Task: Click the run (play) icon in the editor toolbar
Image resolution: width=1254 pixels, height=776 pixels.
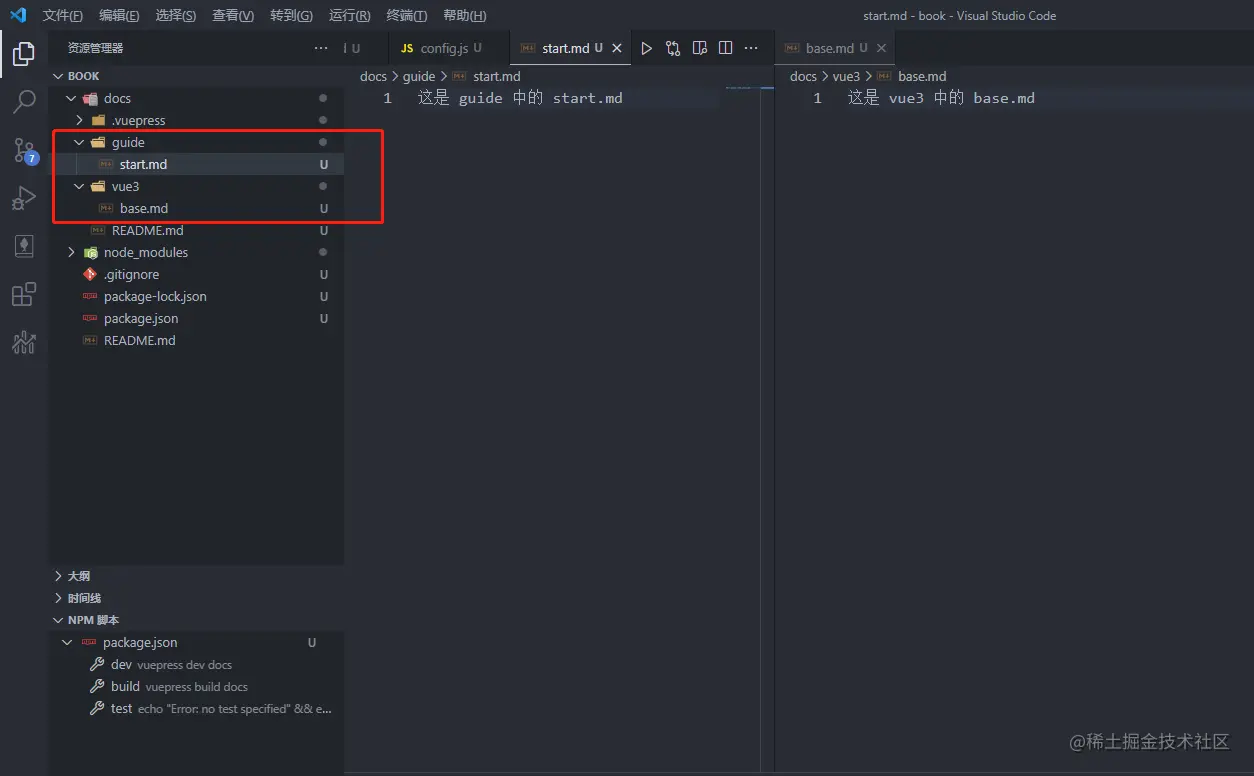Action: tap(647, 48)
